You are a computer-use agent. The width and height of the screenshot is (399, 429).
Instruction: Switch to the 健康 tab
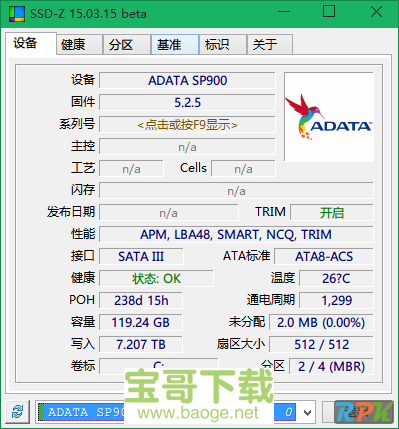coord(79,44)
